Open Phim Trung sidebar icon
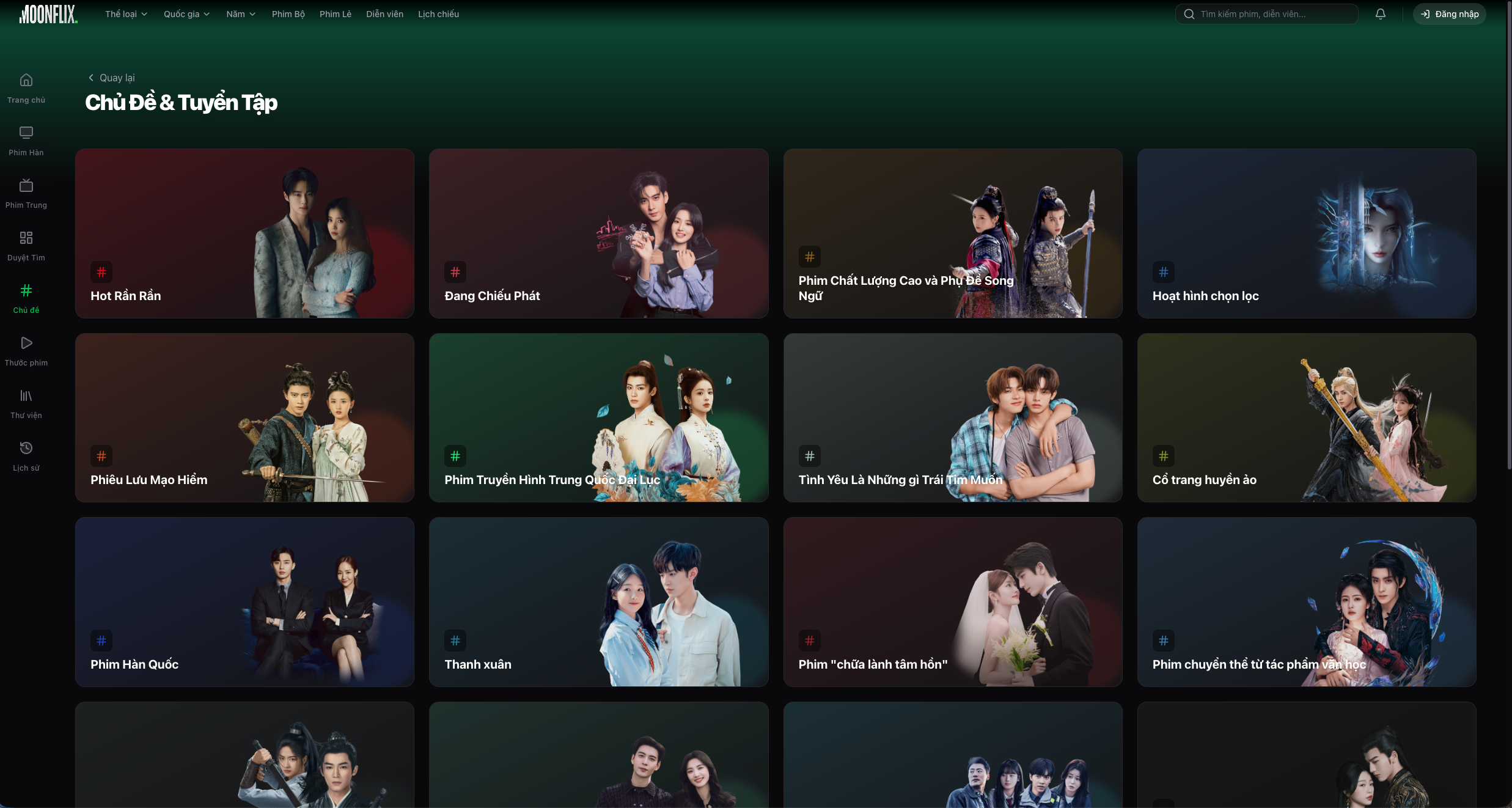The height and width of the screenshot is (808, 1512). click(x=26, y=185)
